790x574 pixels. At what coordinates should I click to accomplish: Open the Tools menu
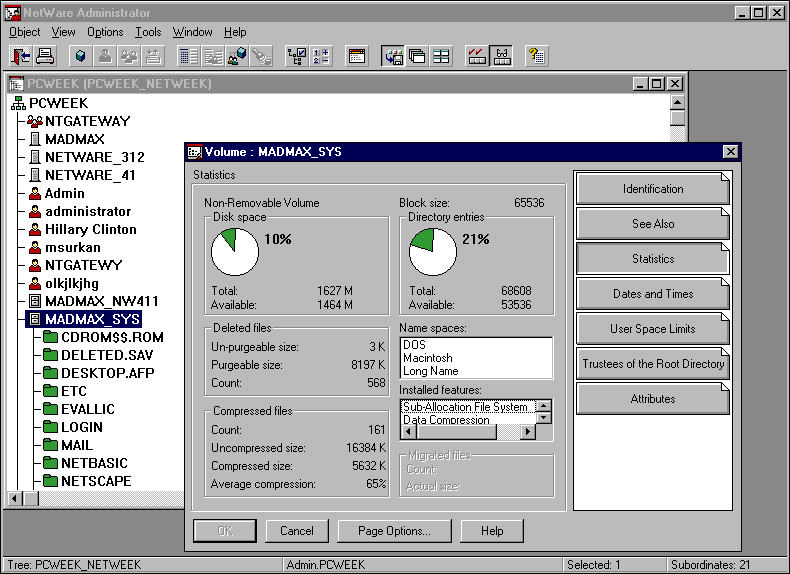click(148, 32)
